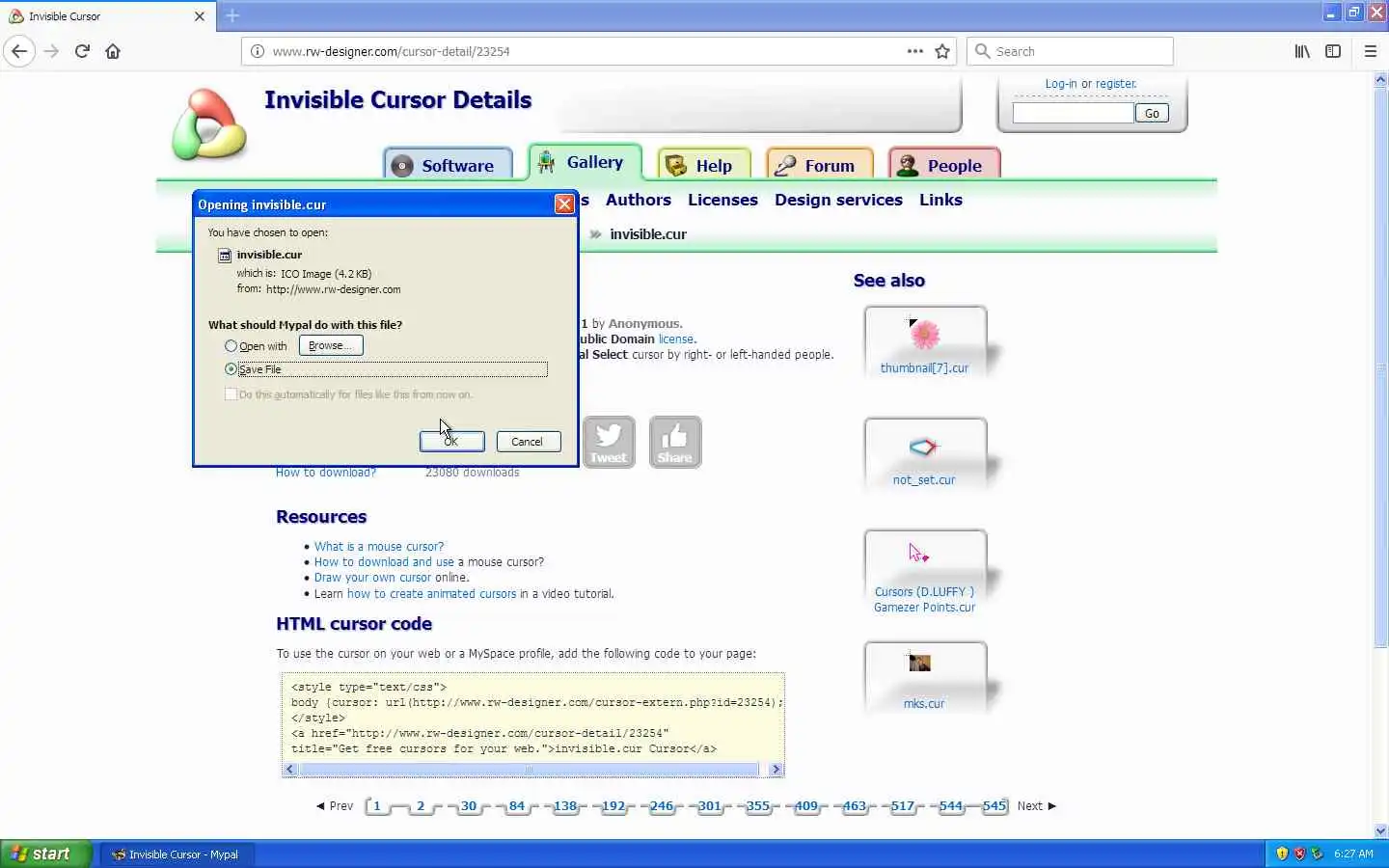Bookmark this page with the star icon
The width and height of the screenshot is (1389, 868).
pyautogui.click(x=943, y=51)
